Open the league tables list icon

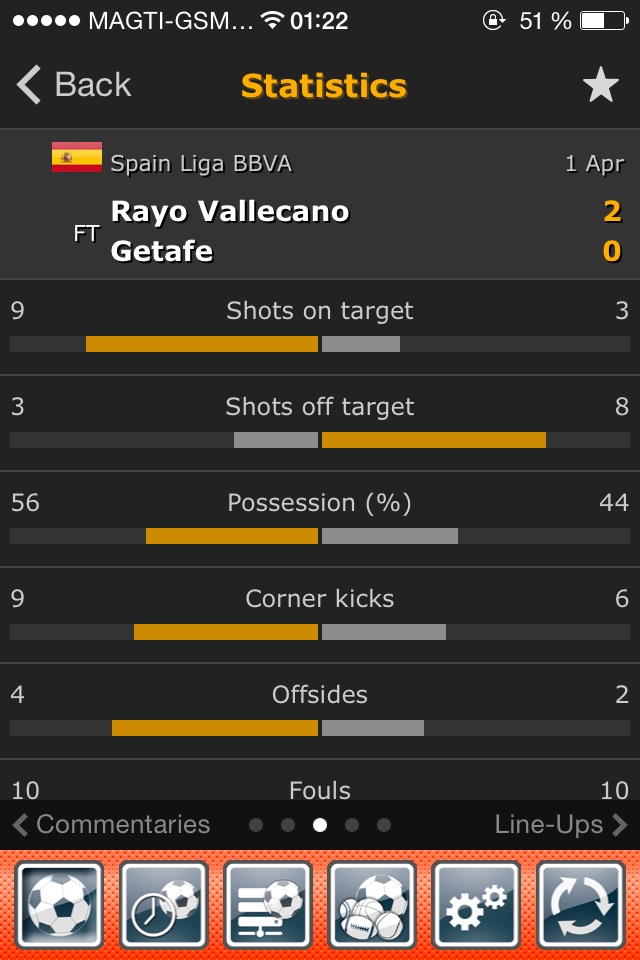point(268,906)
